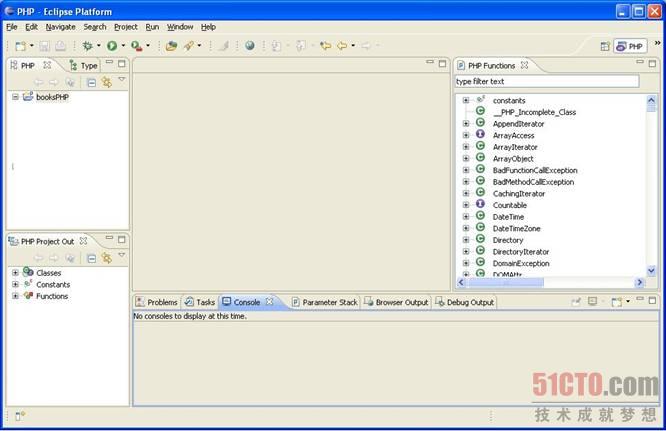Image resolution: width=666 pixels, height=431 pixels.
Task: Expand the ArrayIterator node
Action: tap(466, 147)
